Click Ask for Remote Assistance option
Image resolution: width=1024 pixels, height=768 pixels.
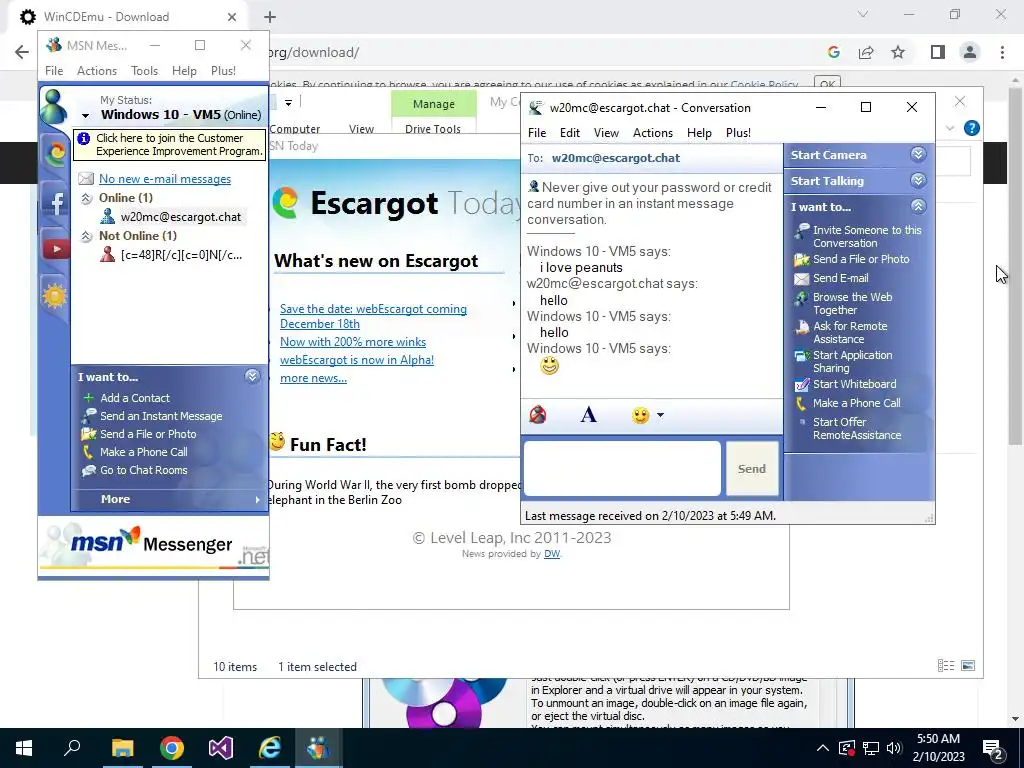850,332
